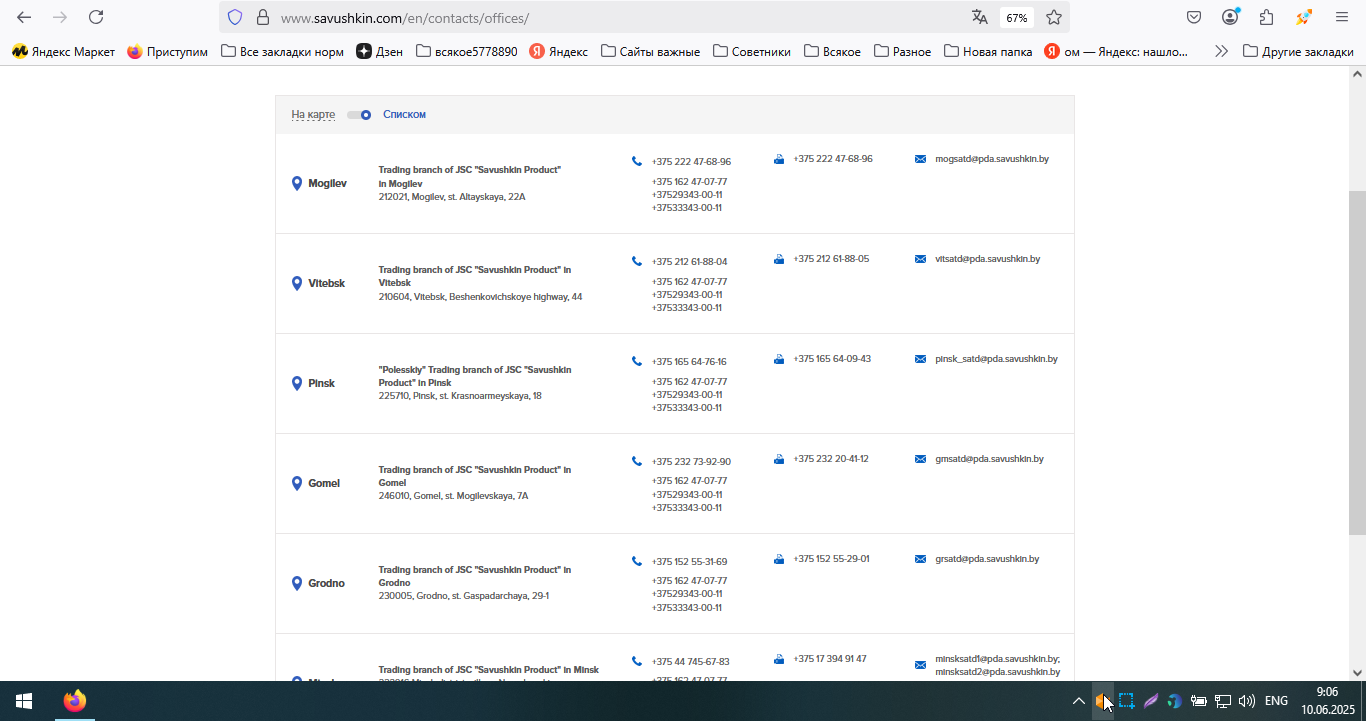
Task: Expand the Новая папка bookmarks folder
Action: coord(988,51)
